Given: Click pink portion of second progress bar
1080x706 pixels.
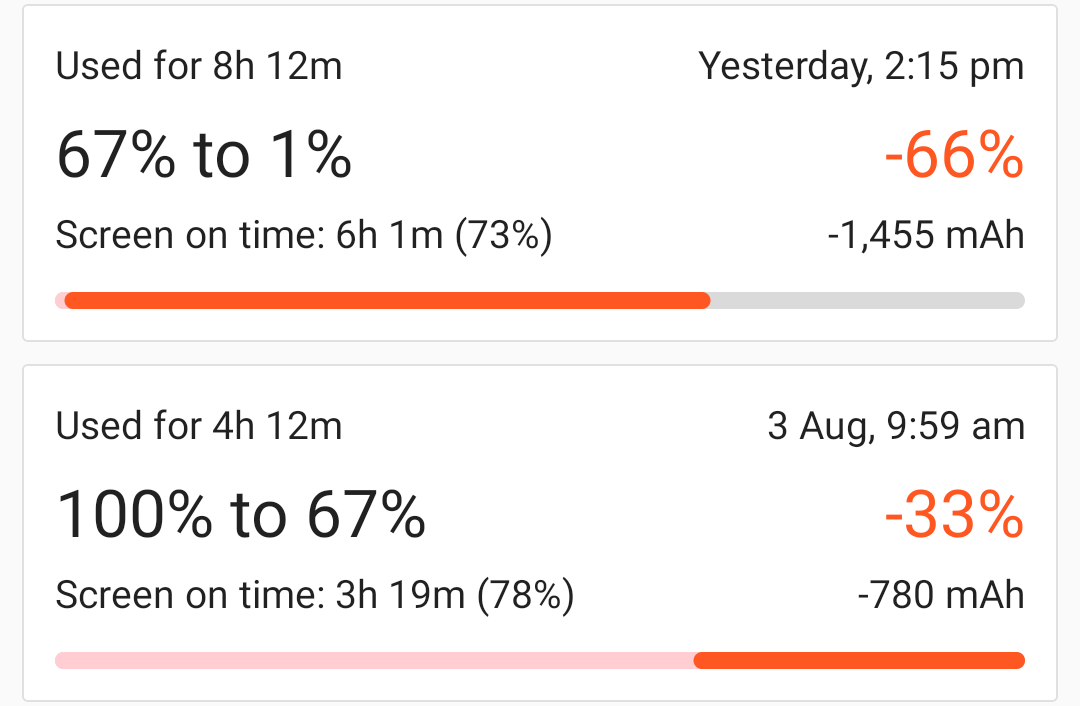Looking at the screenshot, I should pyautogui.click(x=374, y=661).
